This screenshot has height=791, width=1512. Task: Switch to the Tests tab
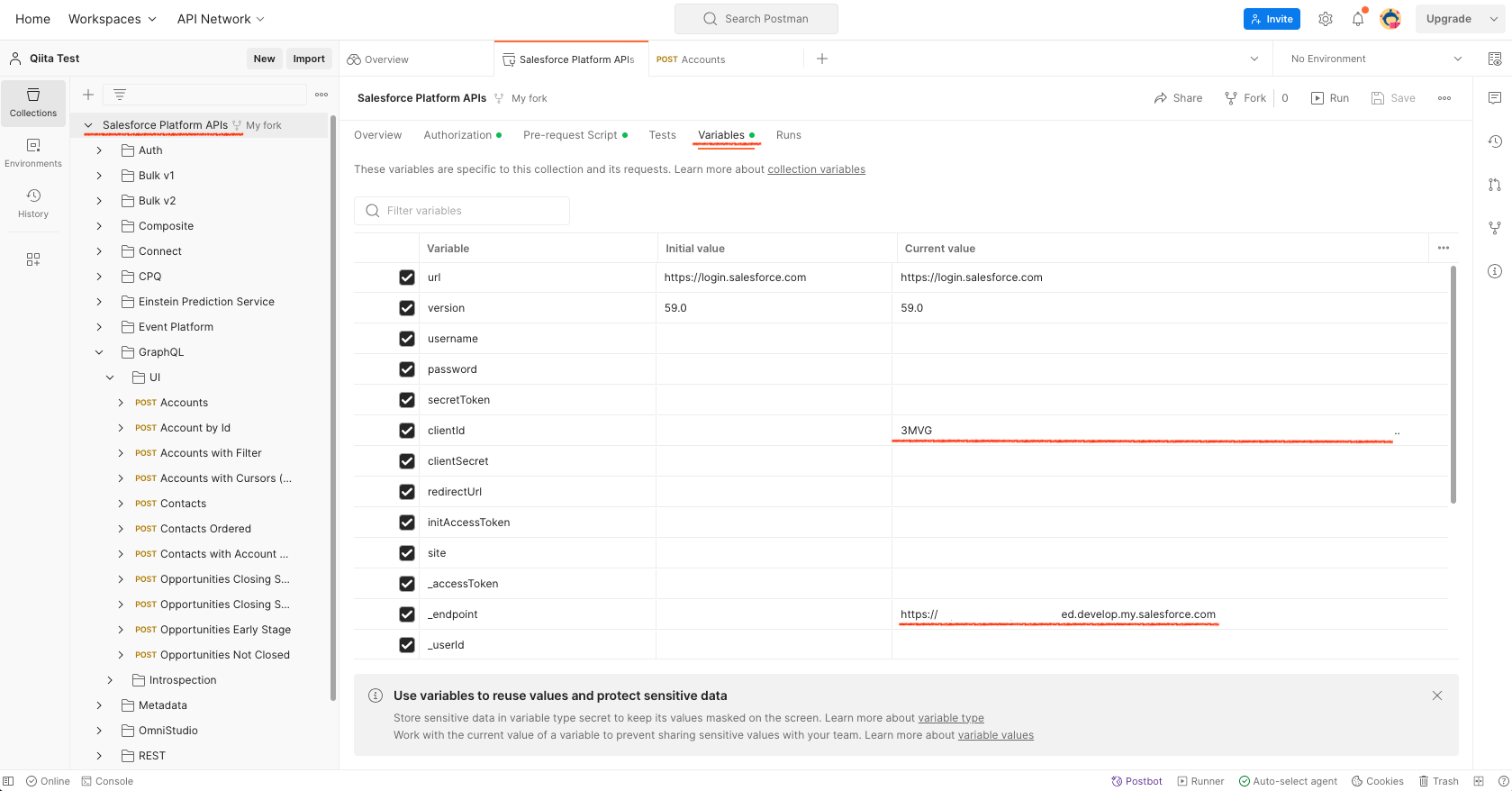tap(662, 135)
